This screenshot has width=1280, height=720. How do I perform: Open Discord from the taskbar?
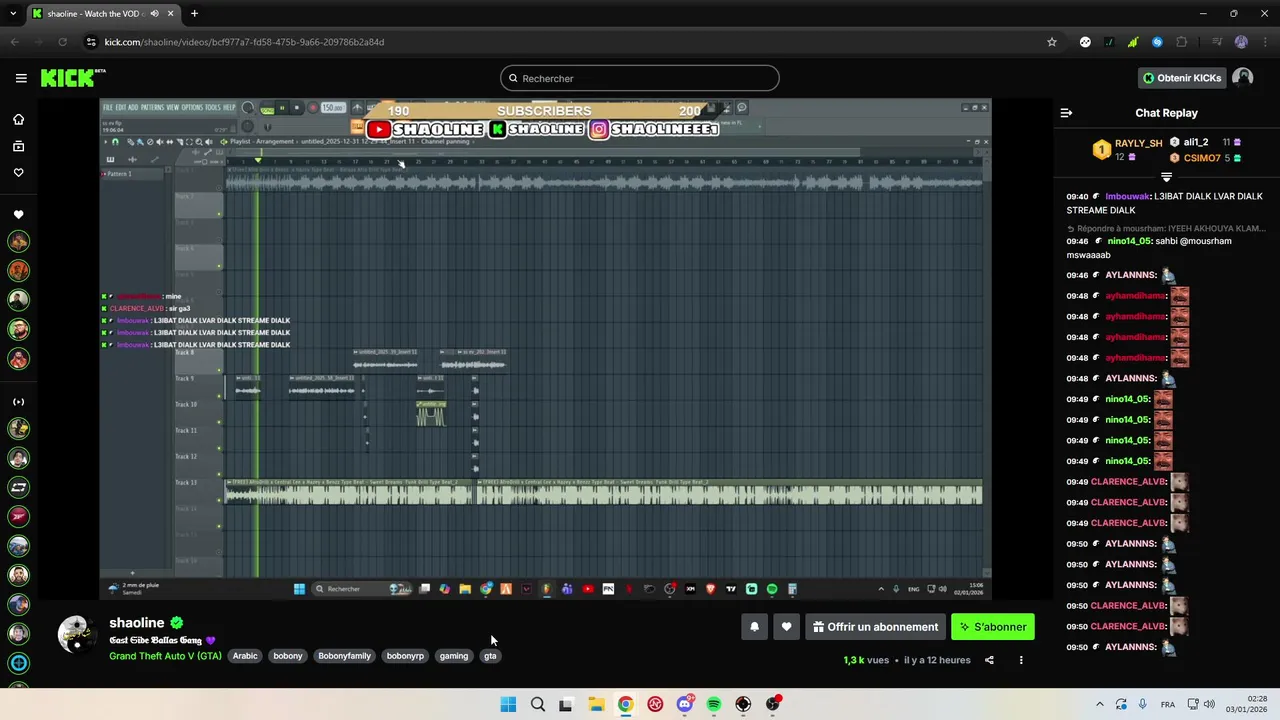click(x=685, y=704)
